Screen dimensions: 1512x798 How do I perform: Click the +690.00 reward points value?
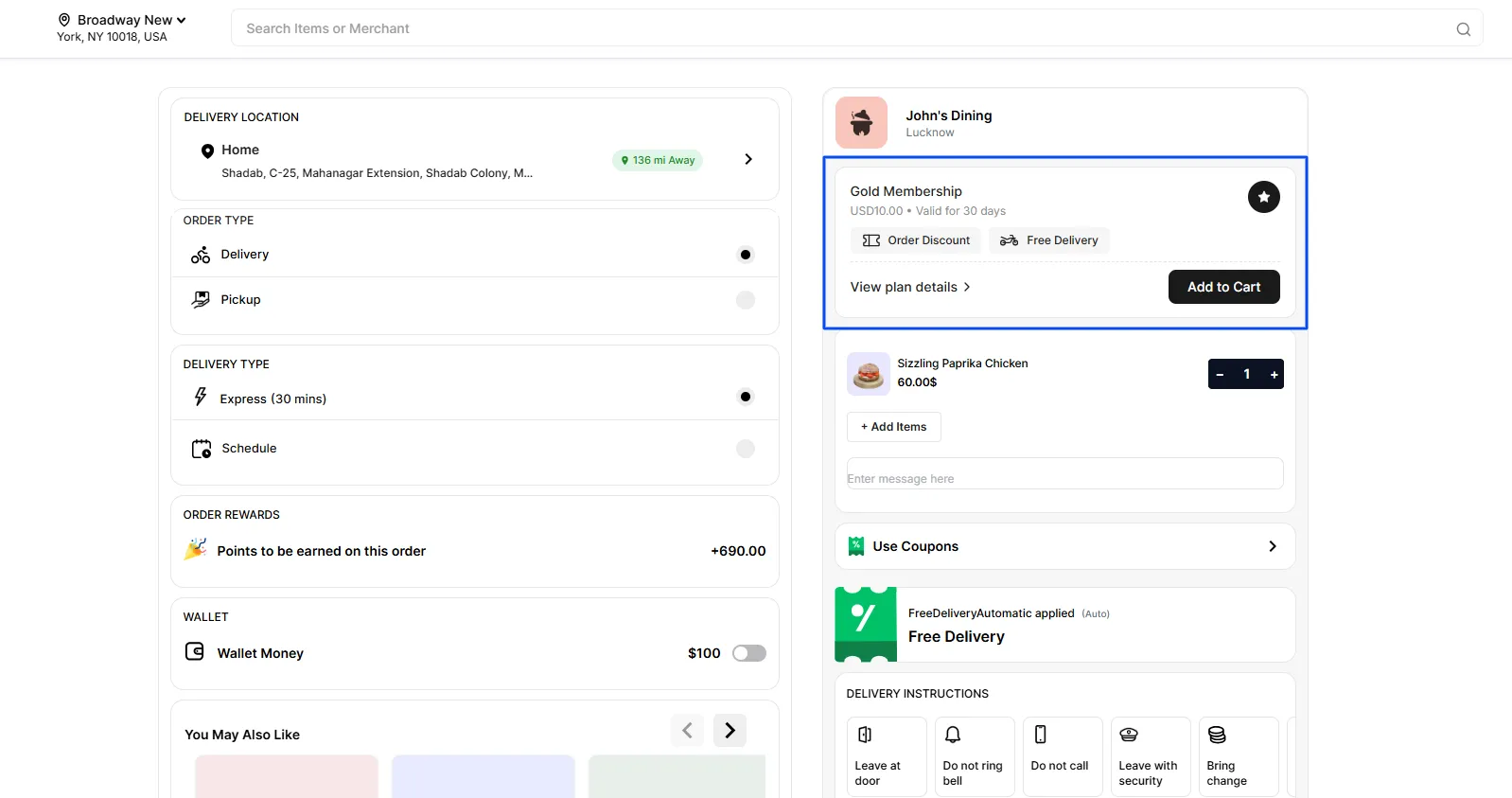click(738, 551)
